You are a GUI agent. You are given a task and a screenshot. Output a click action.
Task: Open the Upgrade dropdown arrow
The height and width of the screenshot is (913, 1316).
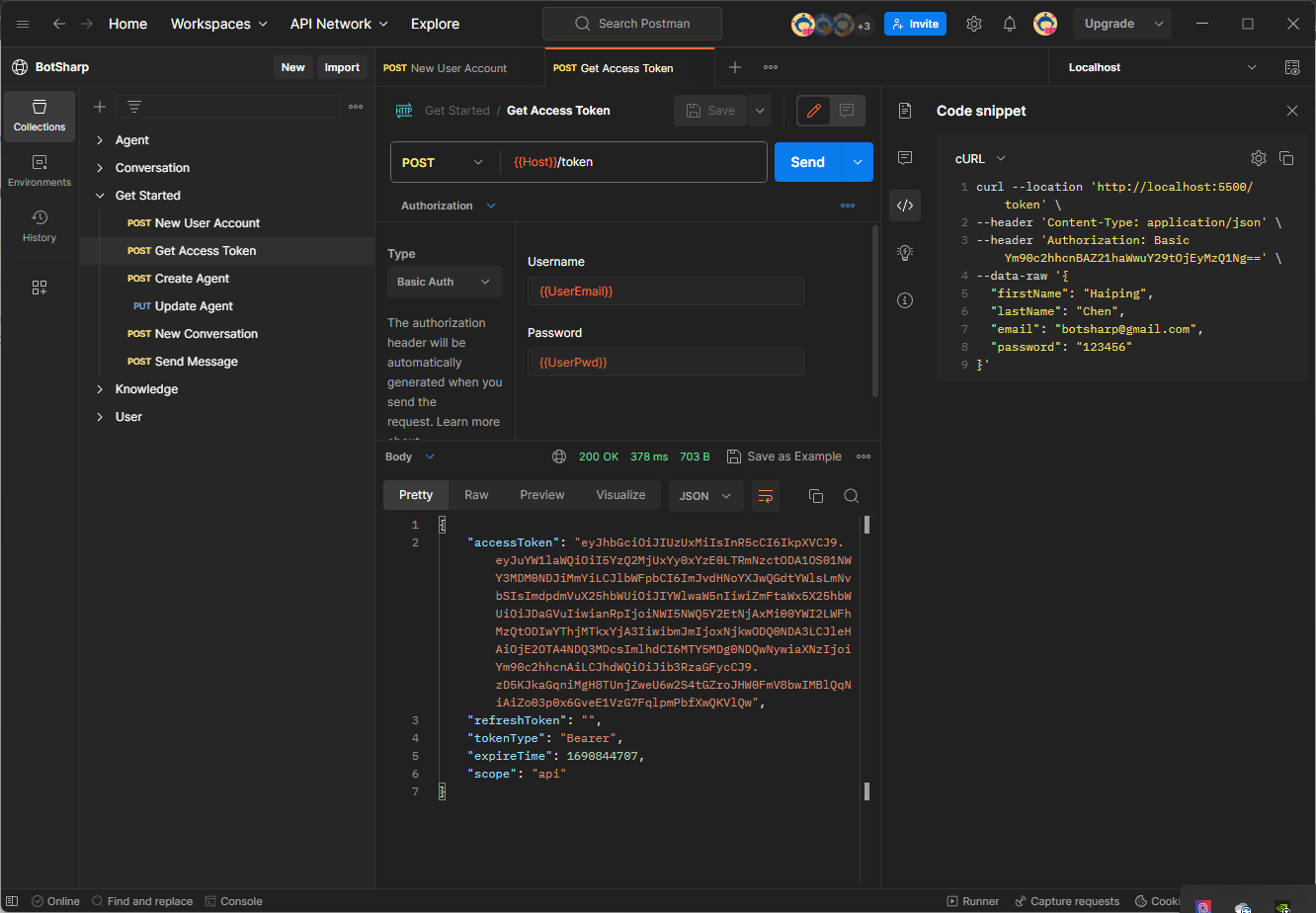(1159, 24)
